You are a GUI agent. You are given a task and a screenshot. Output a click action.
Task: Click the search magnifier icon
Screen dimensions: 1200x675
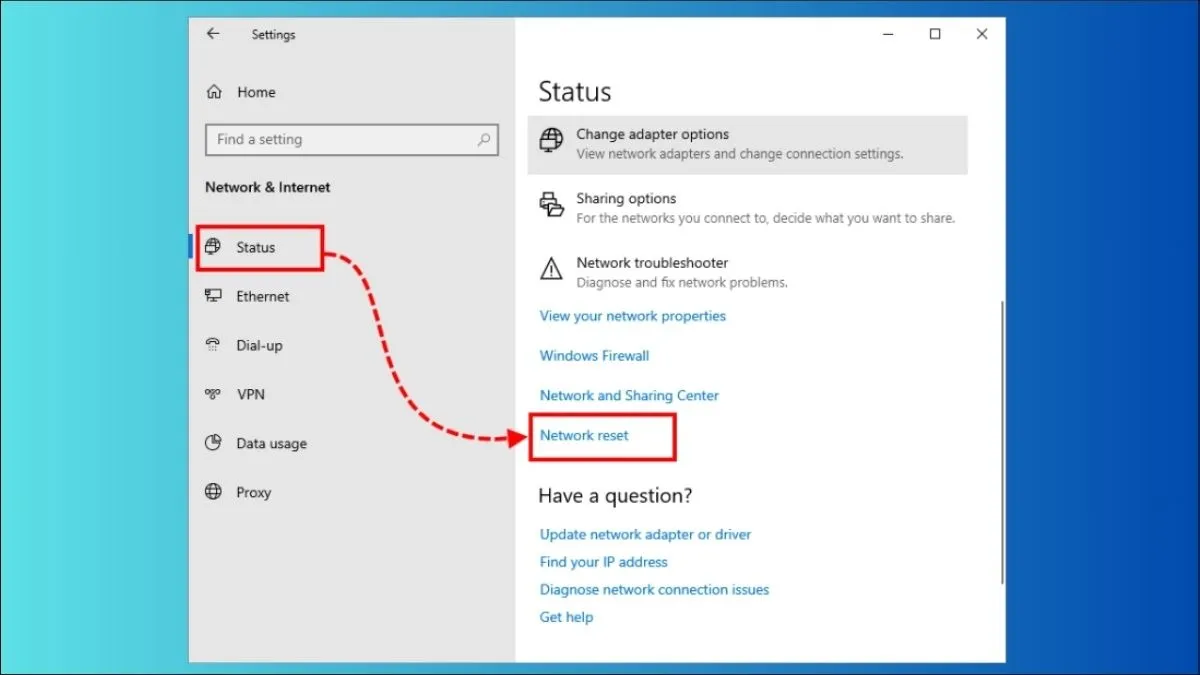tap(484, 140)
